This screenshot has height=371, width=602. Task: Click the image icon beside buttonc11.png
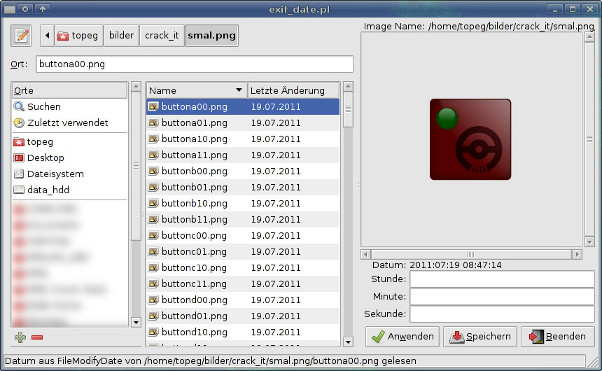[x=154, y=283]
